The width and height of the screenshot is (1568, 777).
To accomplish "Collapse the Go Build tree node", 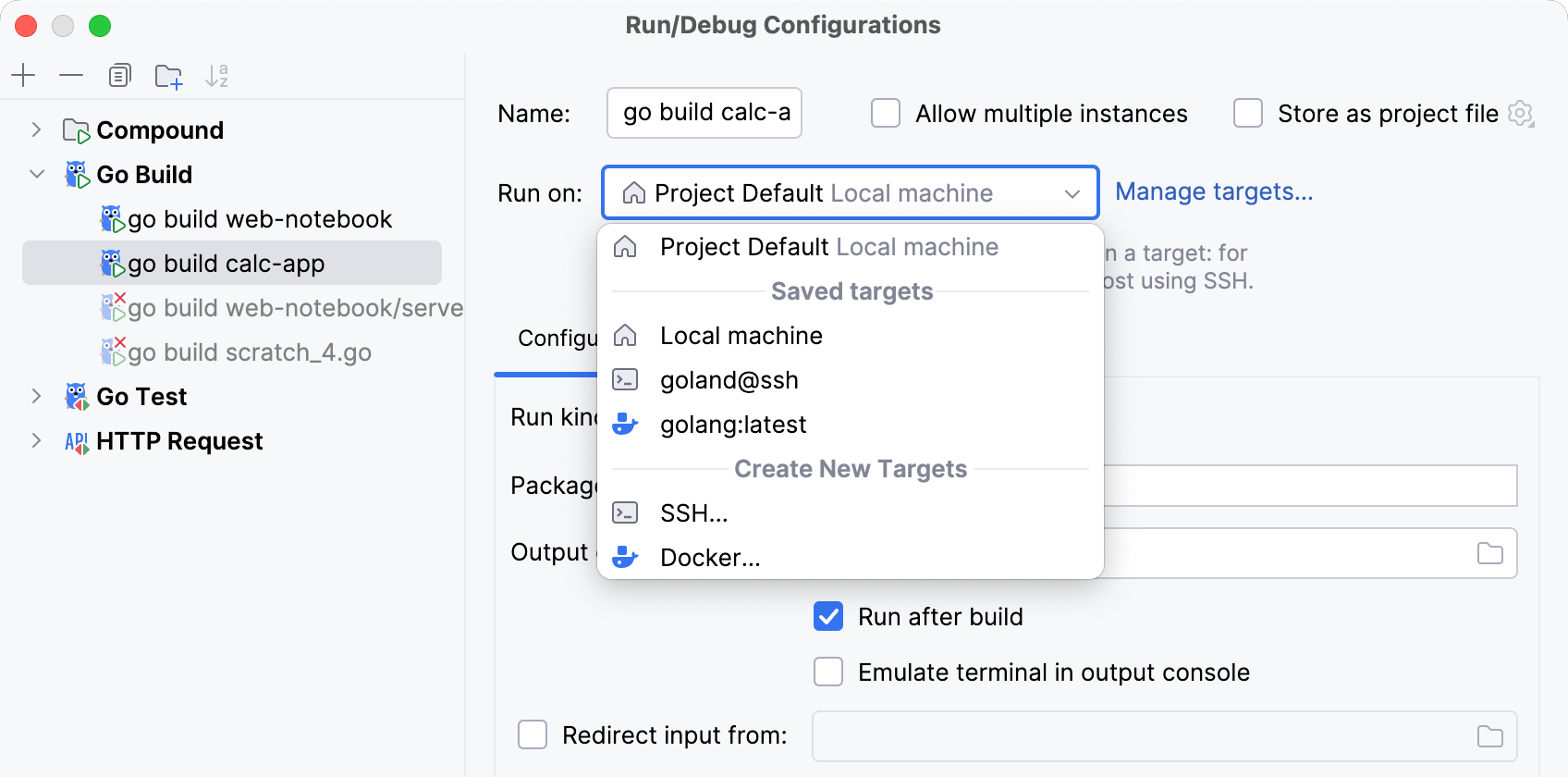I will tap(36, 175).
